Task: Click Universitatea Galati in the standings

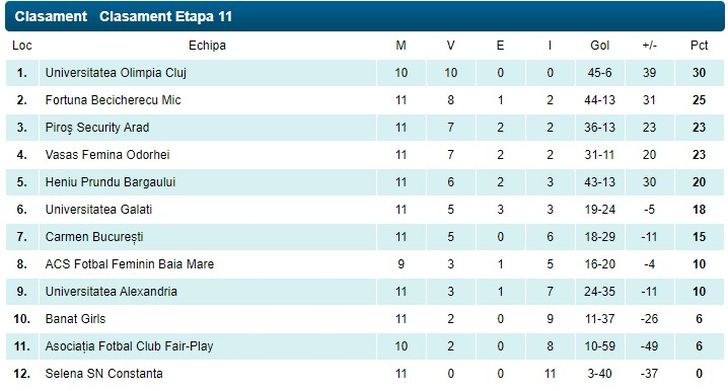Action: pos(98,209)
